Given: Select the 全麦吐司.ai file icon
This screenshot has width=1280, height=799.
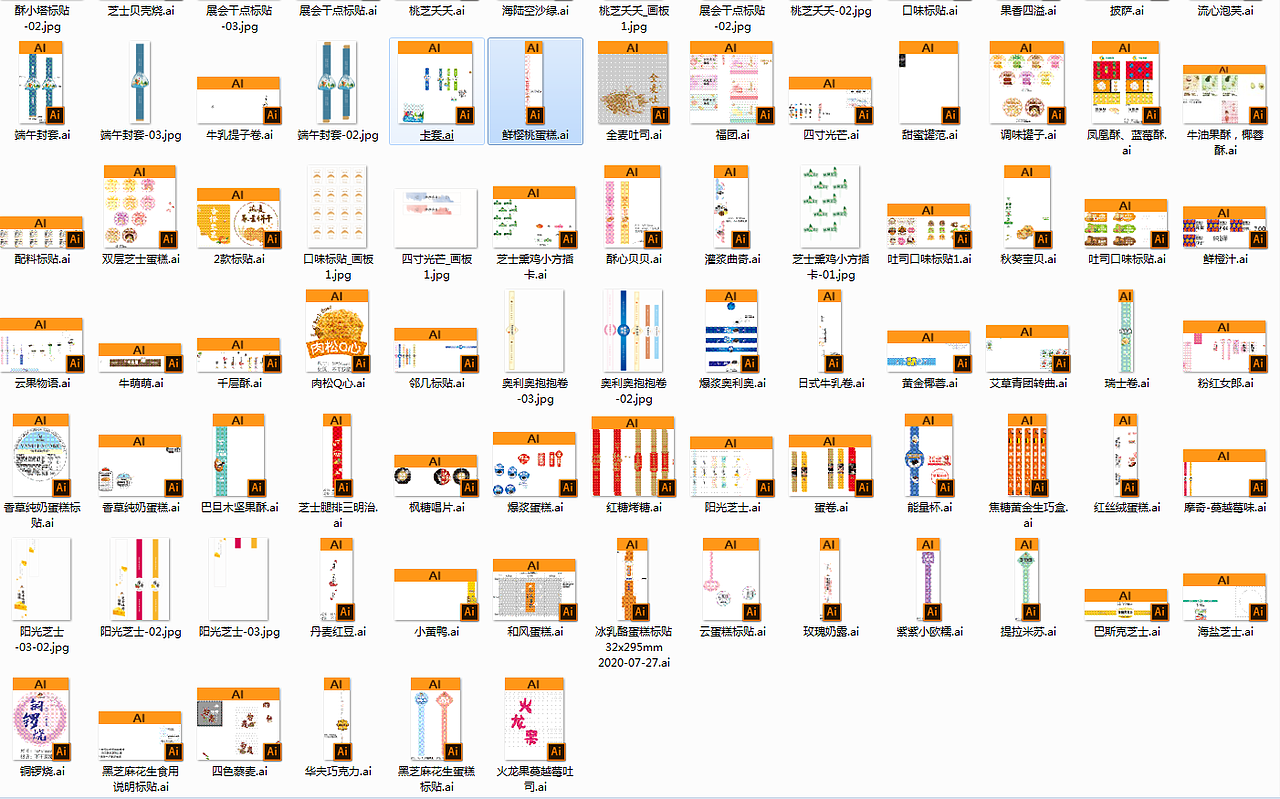Looking at the screenshot, I should [x=632, y=82].
